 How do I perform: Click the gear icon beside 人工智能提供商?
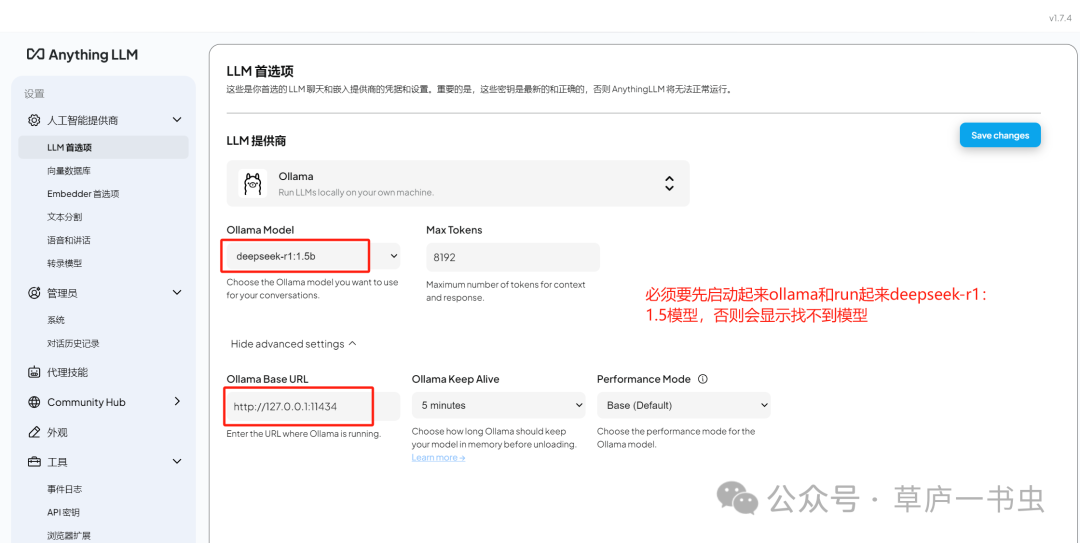pyautogui.click(x=34, y=120)
